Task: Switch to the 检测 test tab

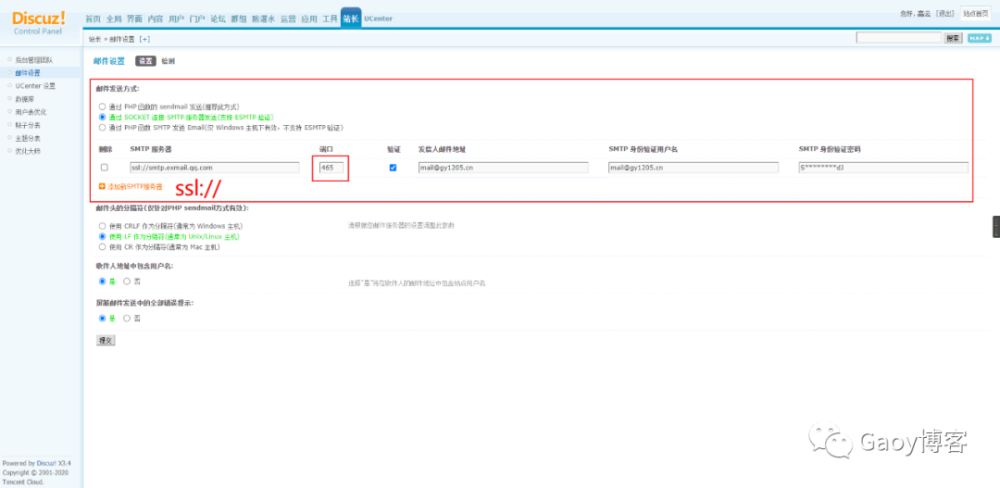Action: [x=168, y=61]
